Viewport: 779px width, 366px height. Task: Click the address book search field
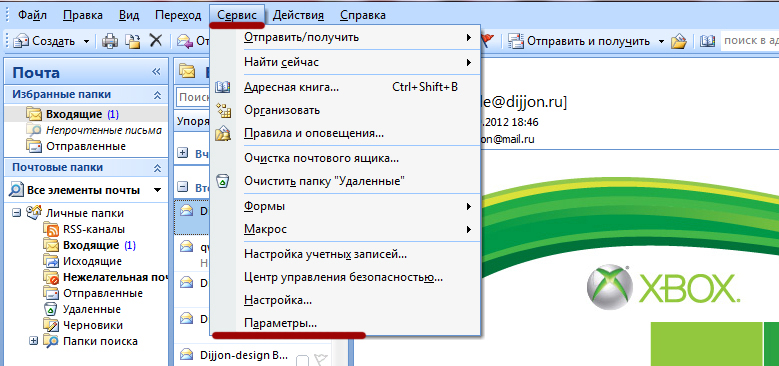point(749,41)
